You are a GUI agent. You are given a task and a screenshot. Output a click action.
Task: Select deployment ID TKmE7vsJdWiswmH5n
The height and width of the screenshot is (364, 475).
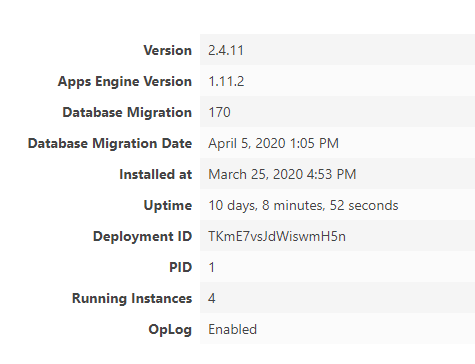coord(277,236)
